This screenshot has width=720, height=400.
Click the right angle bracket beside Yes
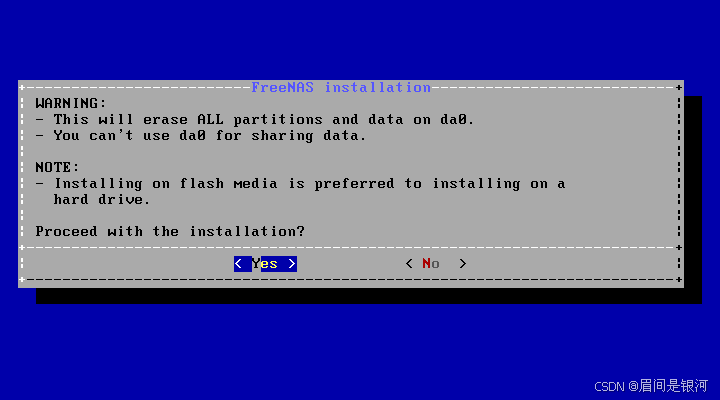click(x=292, y=264)
